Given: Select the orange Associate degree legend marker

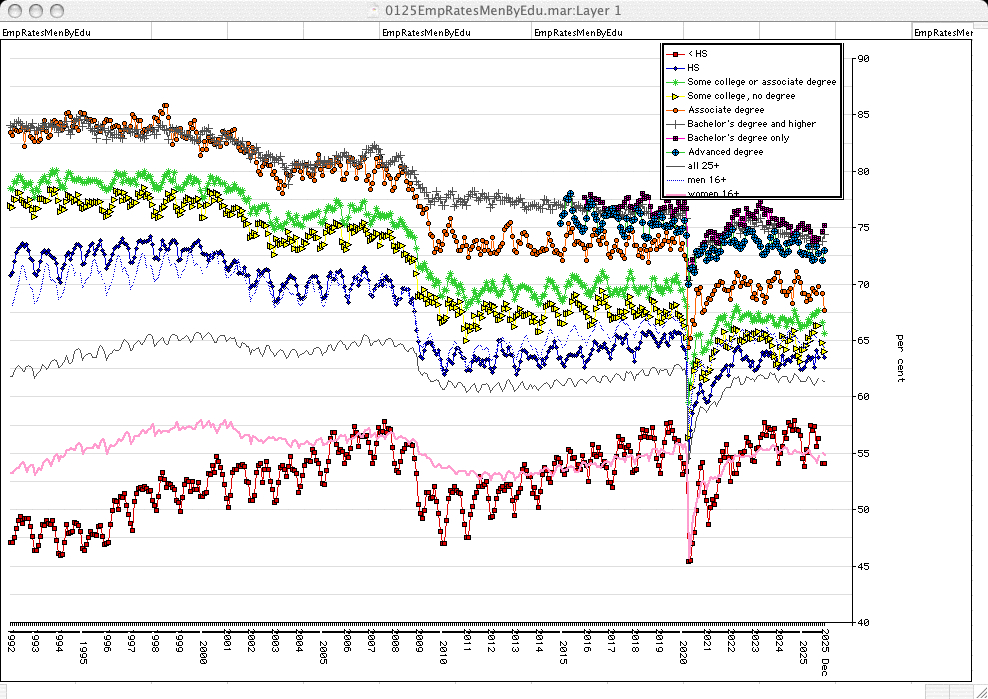Looking at the screenshot, I should tap(676, 109).
